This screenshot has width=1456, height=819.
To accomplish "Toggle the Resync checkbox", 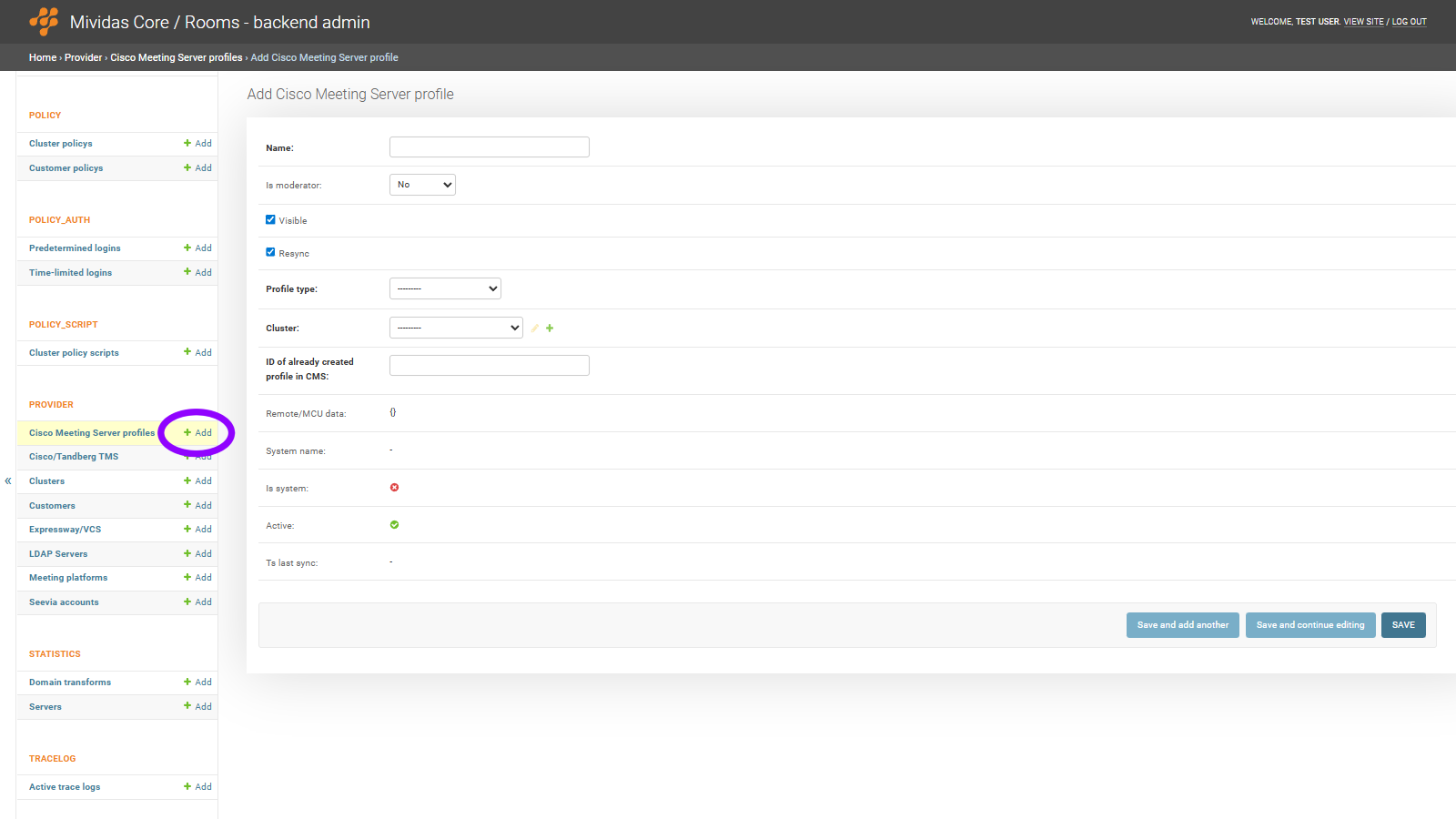I will pos(270,253).
